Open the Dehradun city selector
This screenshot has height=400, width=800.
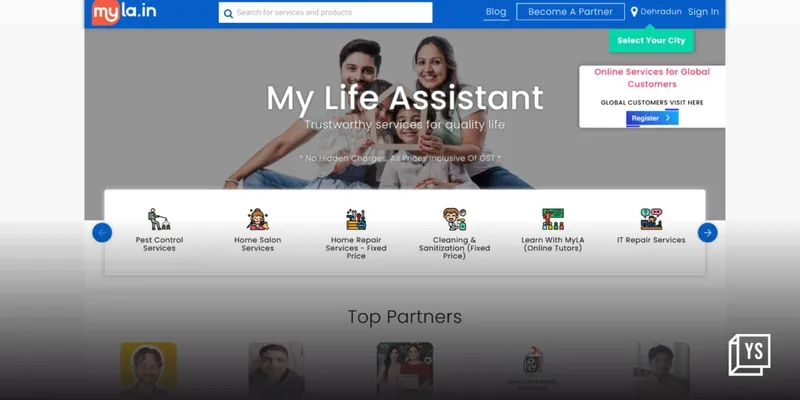(x=661, y=12)
